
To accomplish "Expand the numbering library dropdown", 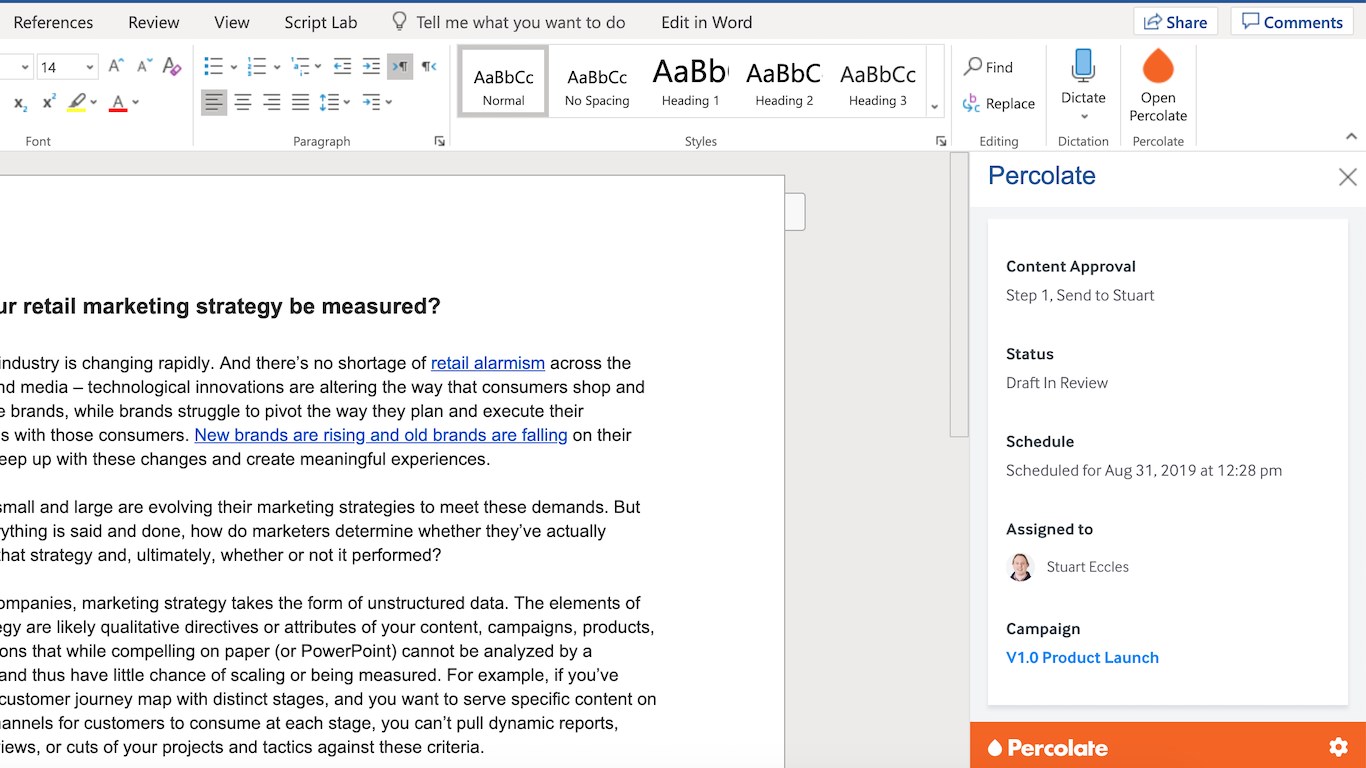I will (x=277, y=67).
